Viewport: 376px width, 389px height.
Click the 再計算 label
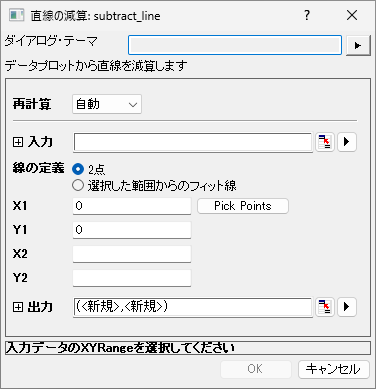click(x=32, y=104)
